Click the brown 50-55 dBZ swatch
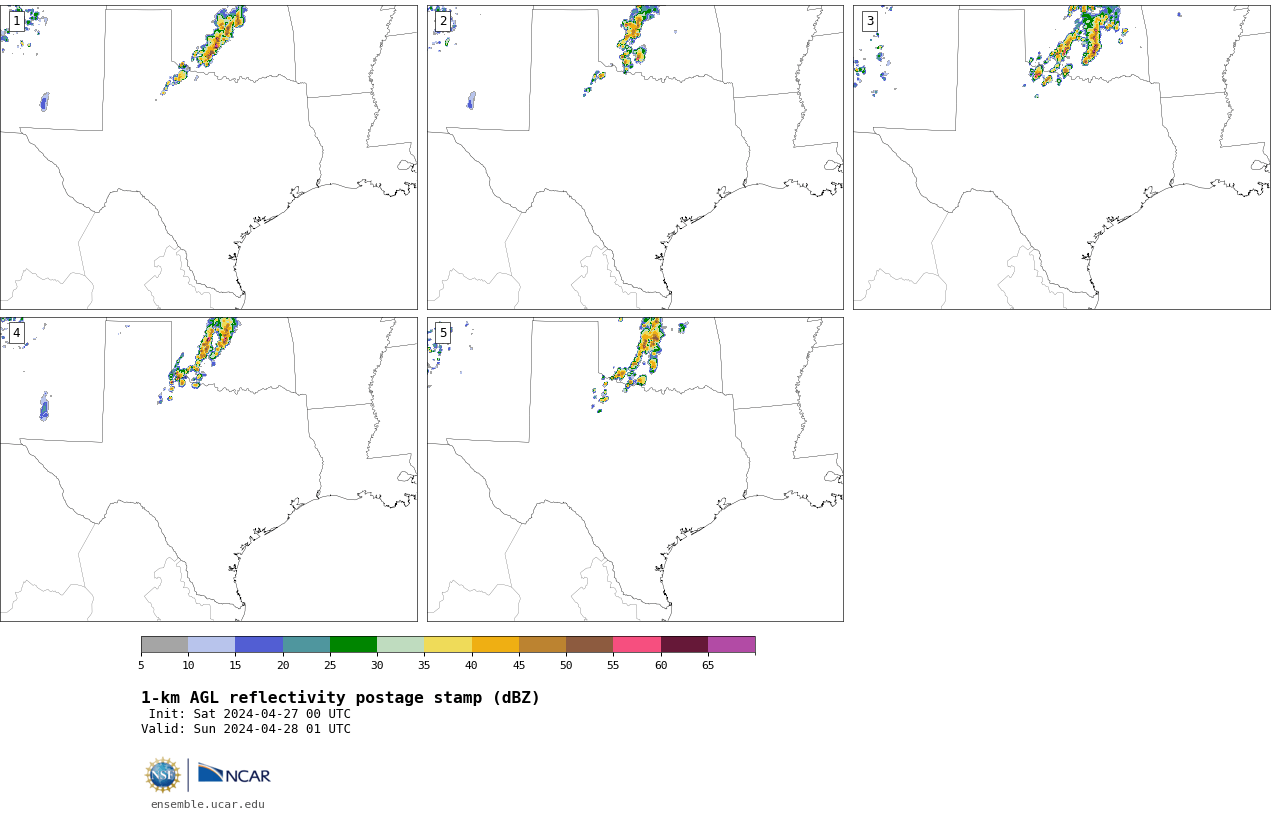Screen dimensions: 1280x815 click(x=590, y=644)
